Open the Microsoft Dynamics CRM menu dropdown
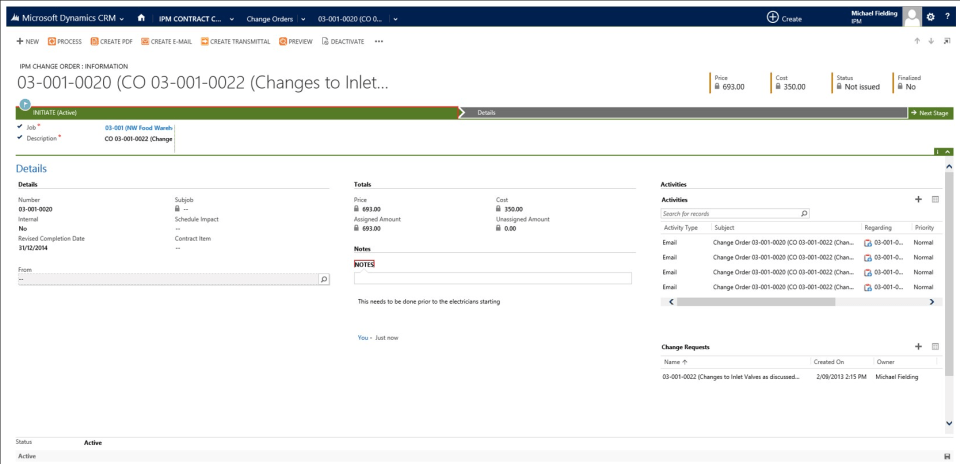Image resolution: width=960 pixels, height=464 pixels. (122, 18)
